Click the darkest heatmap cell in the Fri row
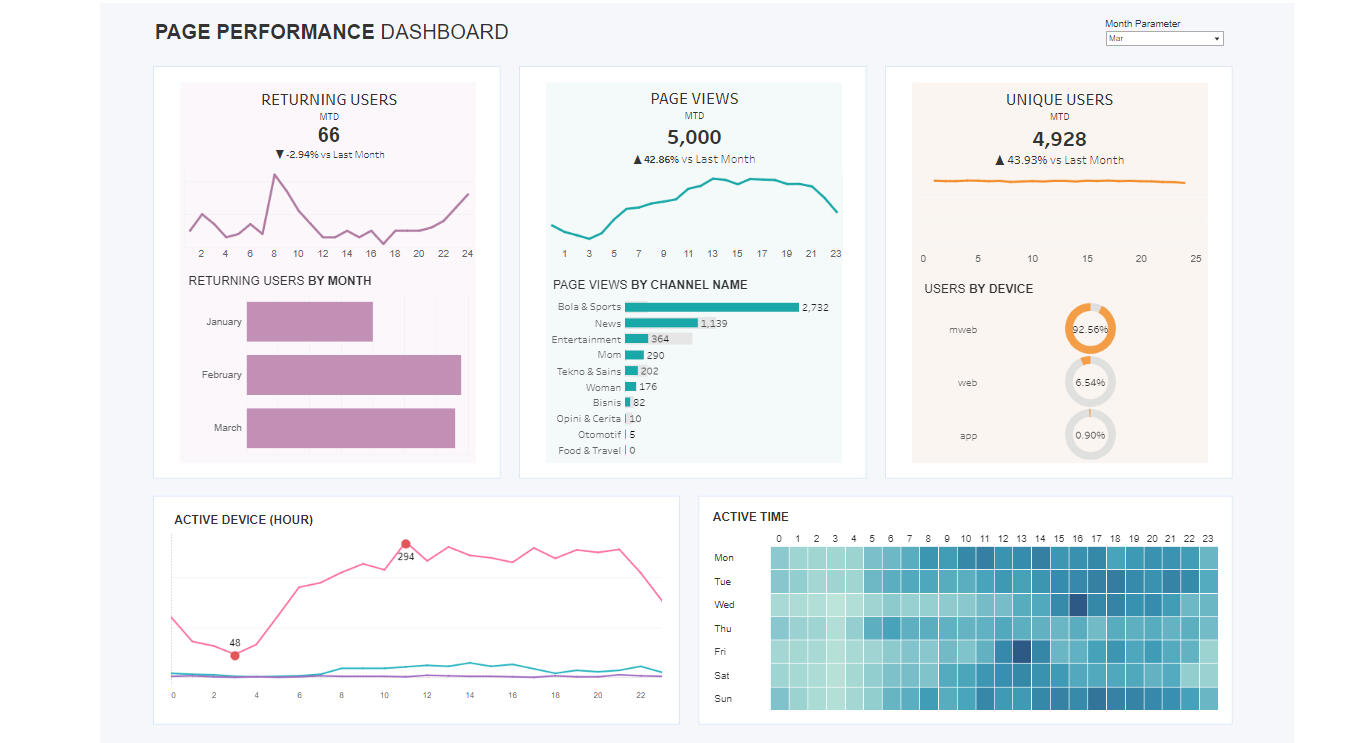1348x743 pixels. tap(1021, 652)
